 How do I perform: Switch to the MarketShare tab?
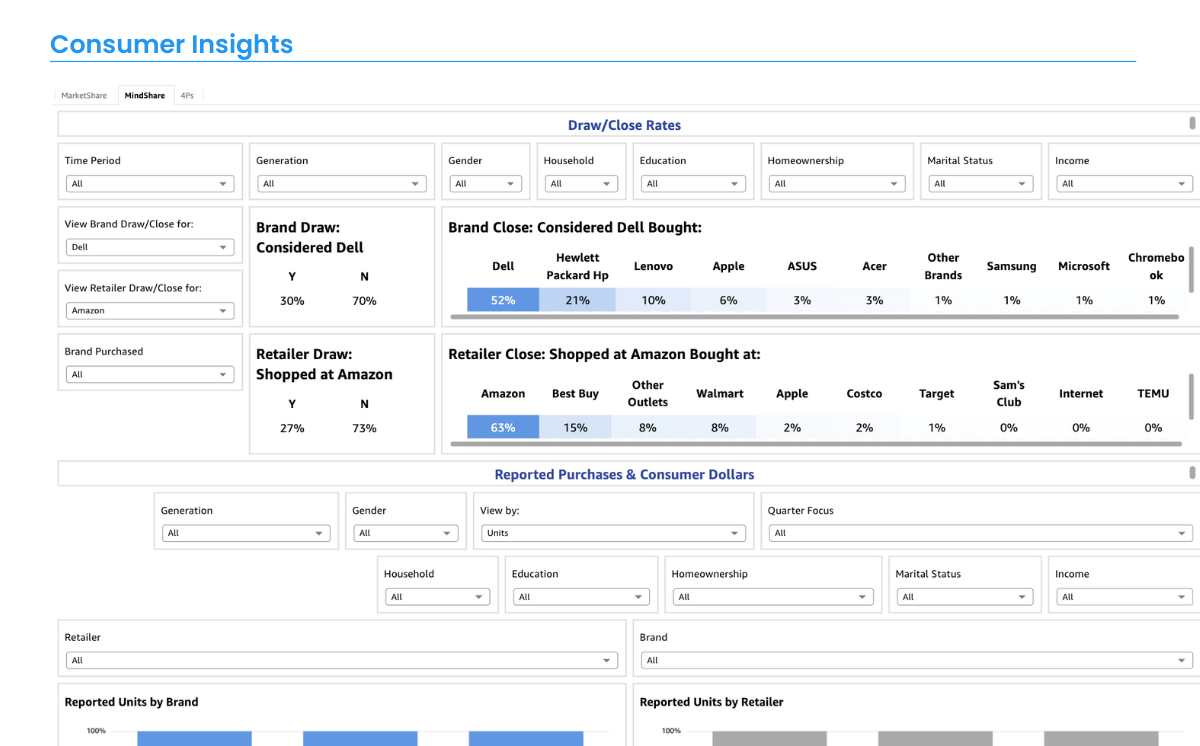tap(84, 95)
